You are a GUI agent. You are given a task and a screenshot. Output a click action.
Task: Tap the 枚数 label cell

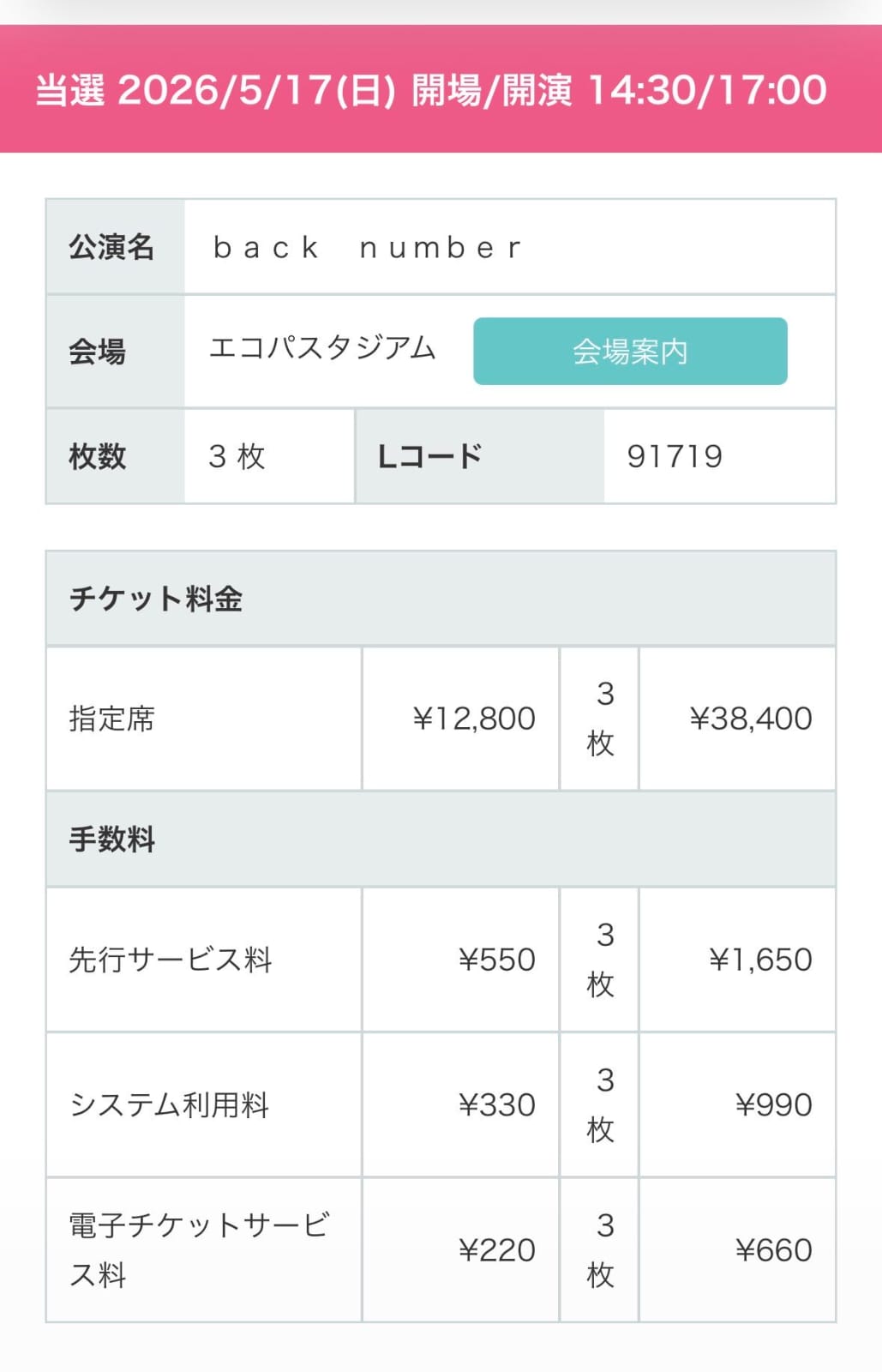click(98, 456)
